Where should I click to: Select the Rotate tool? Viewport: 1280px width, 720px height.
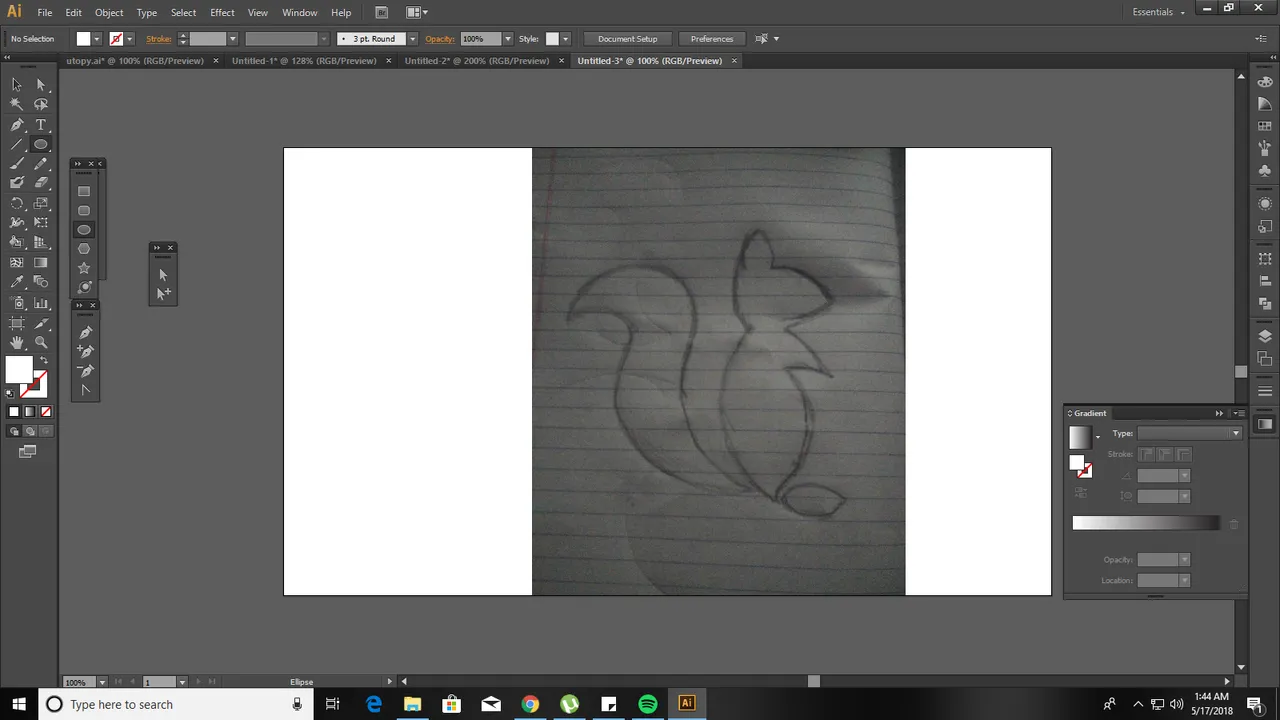(17, 203)
